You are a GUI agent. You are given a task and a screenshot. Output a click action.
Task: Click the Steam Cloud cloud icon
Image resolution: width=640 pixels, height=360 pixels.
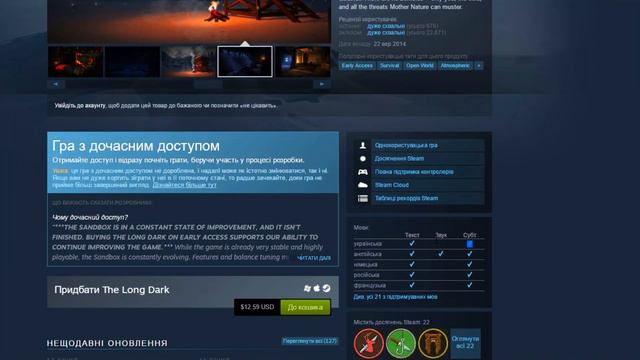(x=362, y=185)
